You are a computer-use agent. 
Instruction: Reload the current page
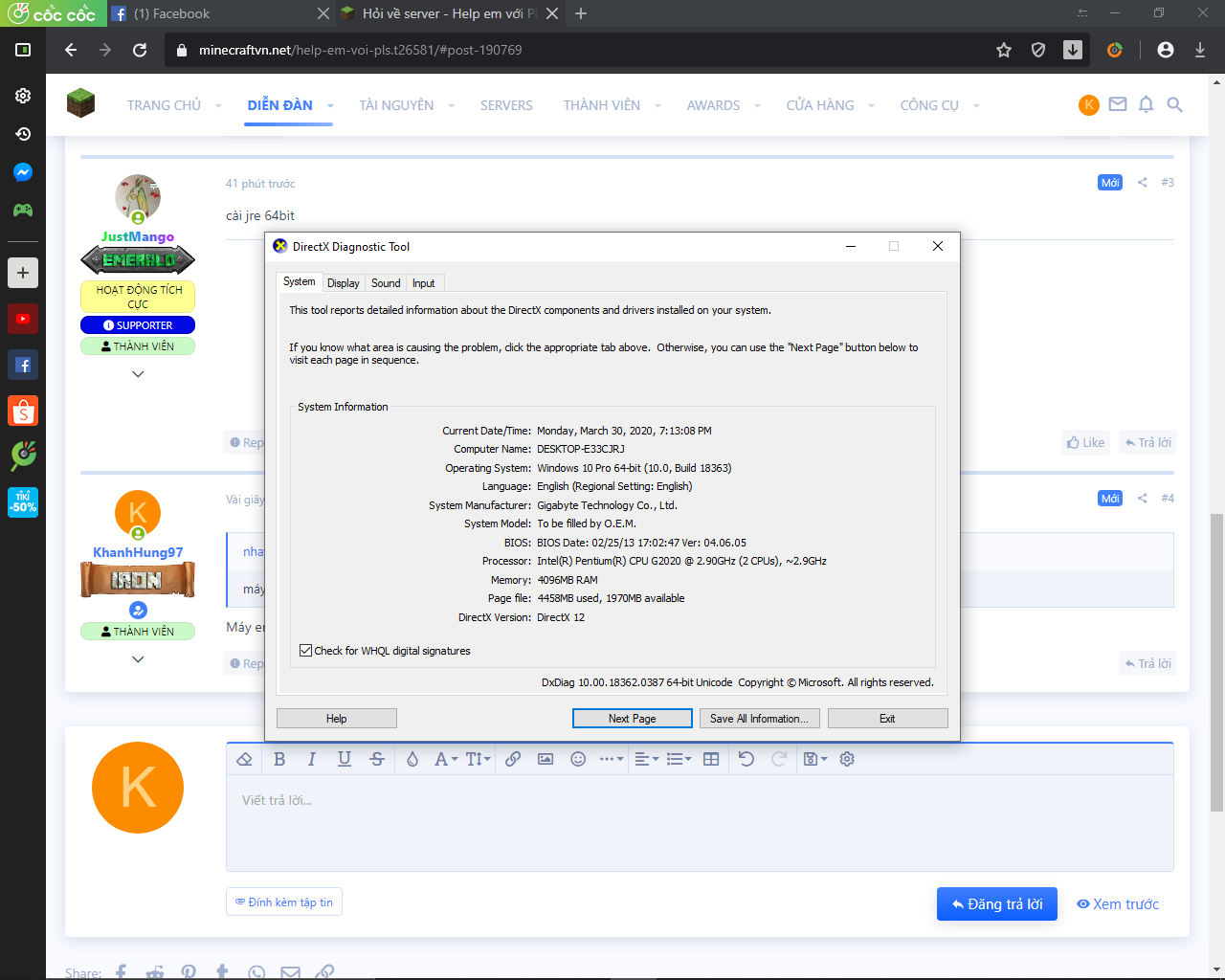pyautogui.click(x=140, y=50)
